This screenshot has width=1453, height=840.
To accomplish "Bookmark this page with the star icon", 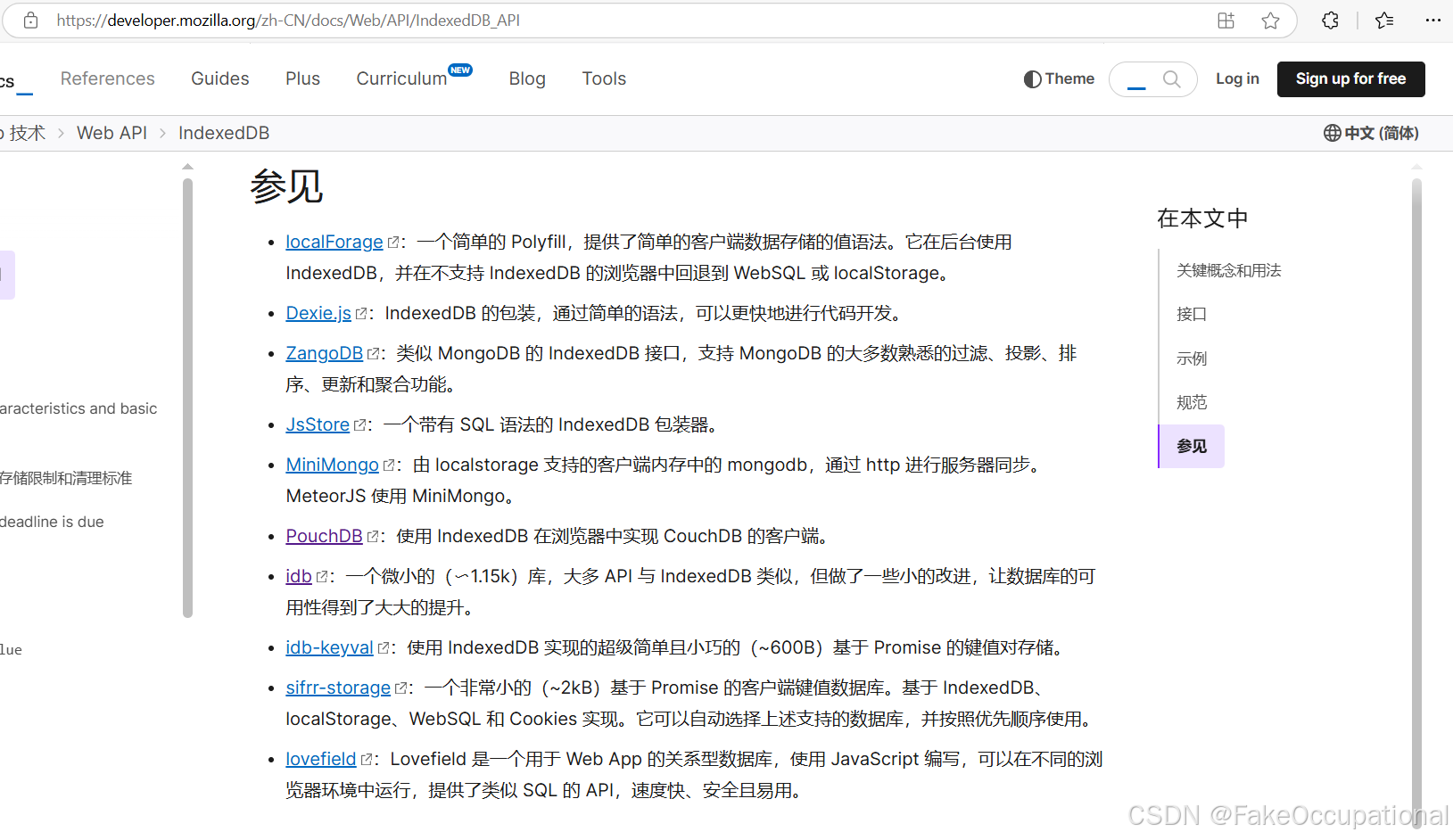I will 1271,21.
